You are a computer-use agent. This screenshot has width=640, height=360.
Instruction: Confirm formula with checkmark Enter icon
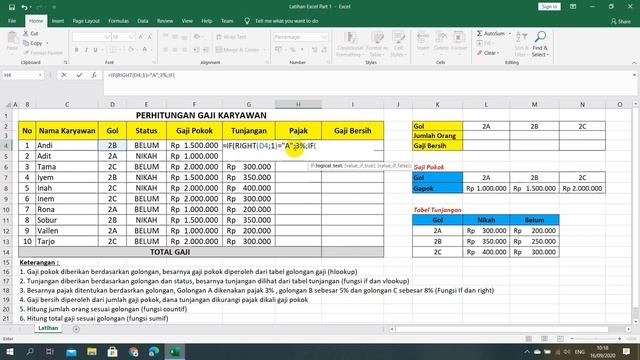click(x=79, y=75)
